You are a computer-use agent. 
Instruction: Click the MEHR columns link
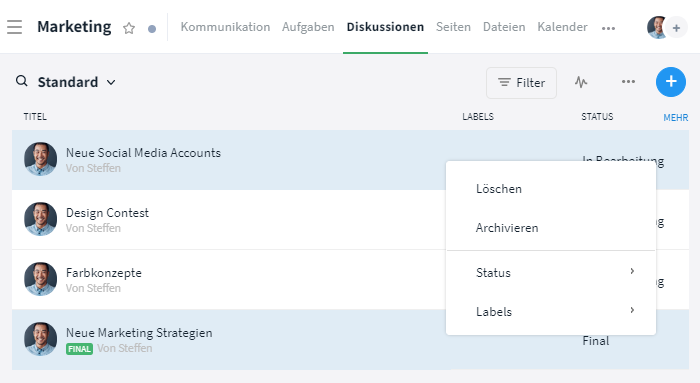coord(675,118)
